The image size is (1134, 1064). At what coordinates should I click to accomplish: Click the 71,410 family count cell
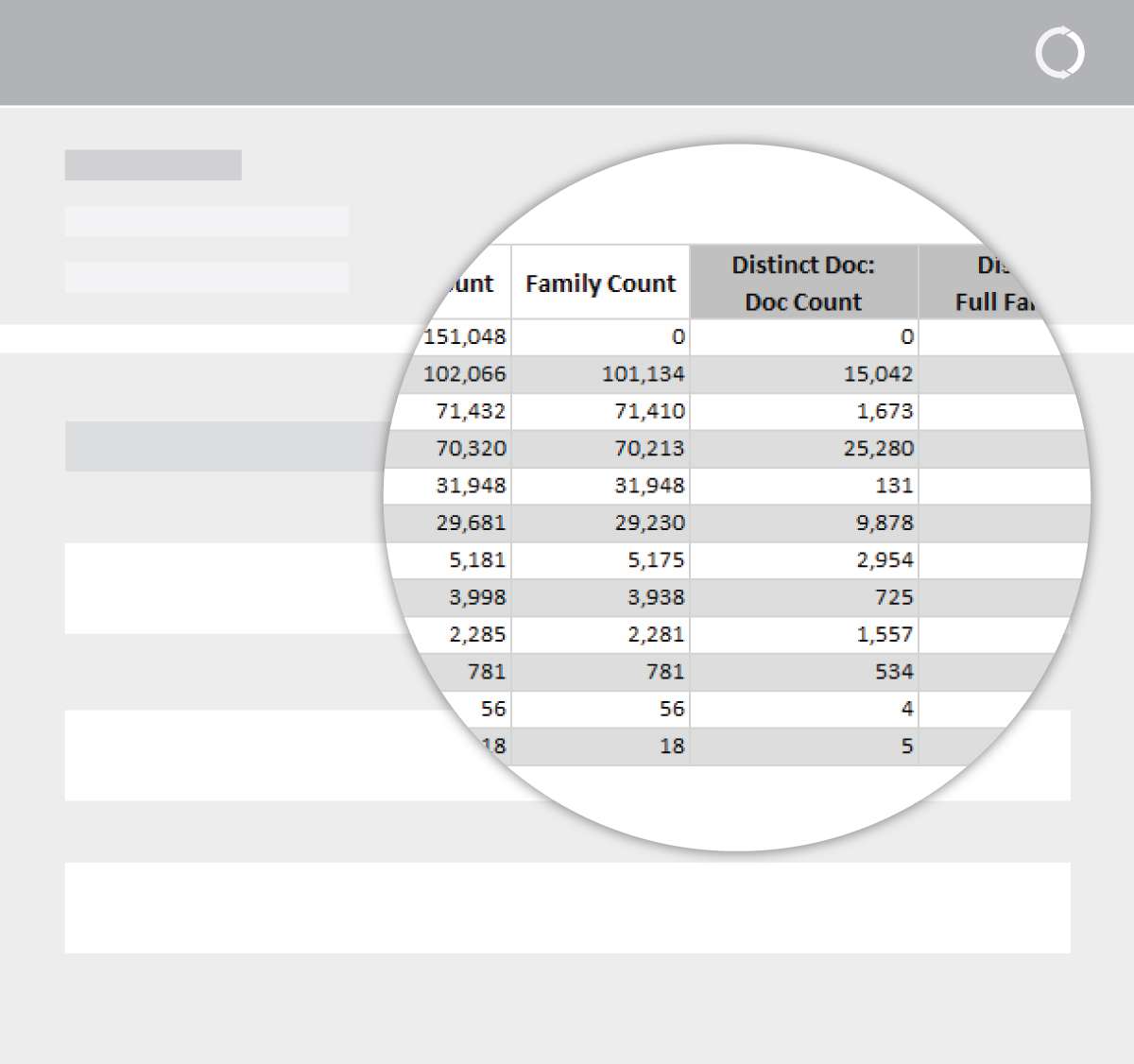pos(649,411)
